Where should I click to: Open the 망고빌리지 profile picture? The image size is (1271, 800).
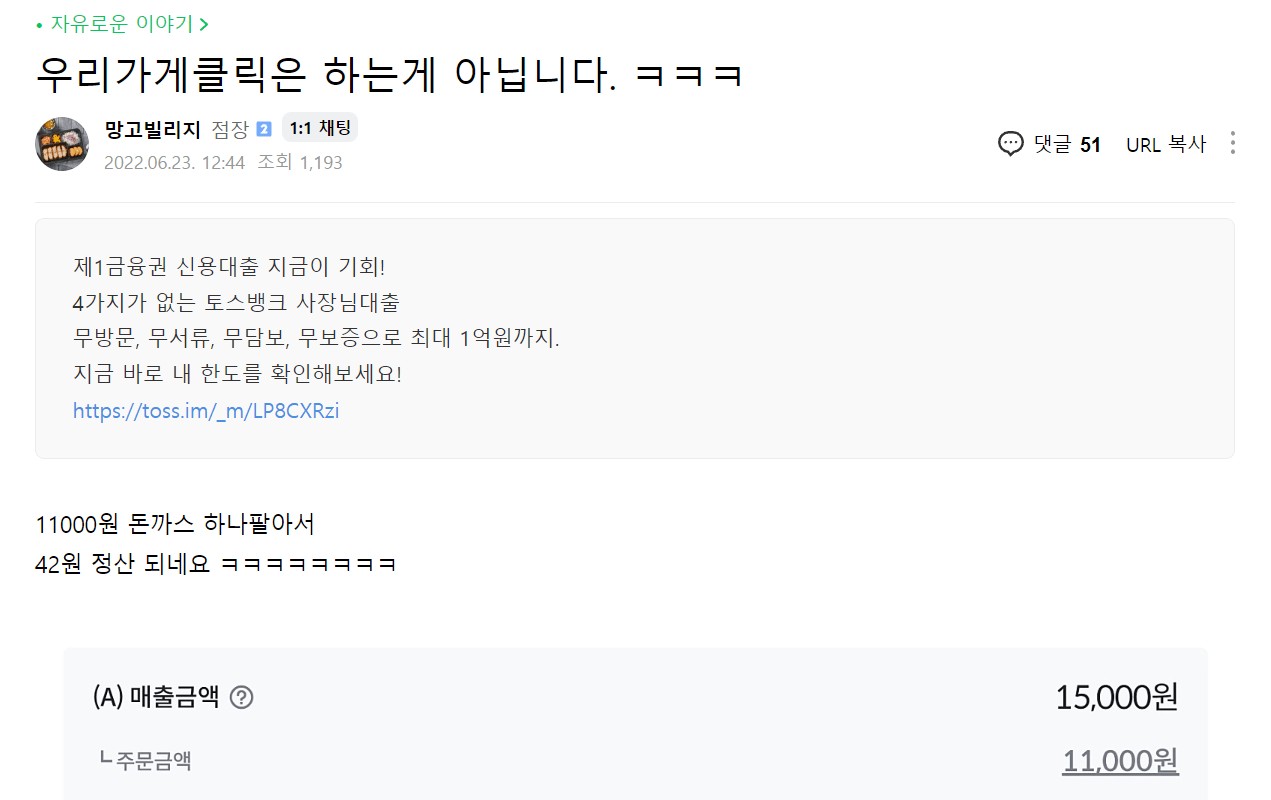click(x=62, y=144)
